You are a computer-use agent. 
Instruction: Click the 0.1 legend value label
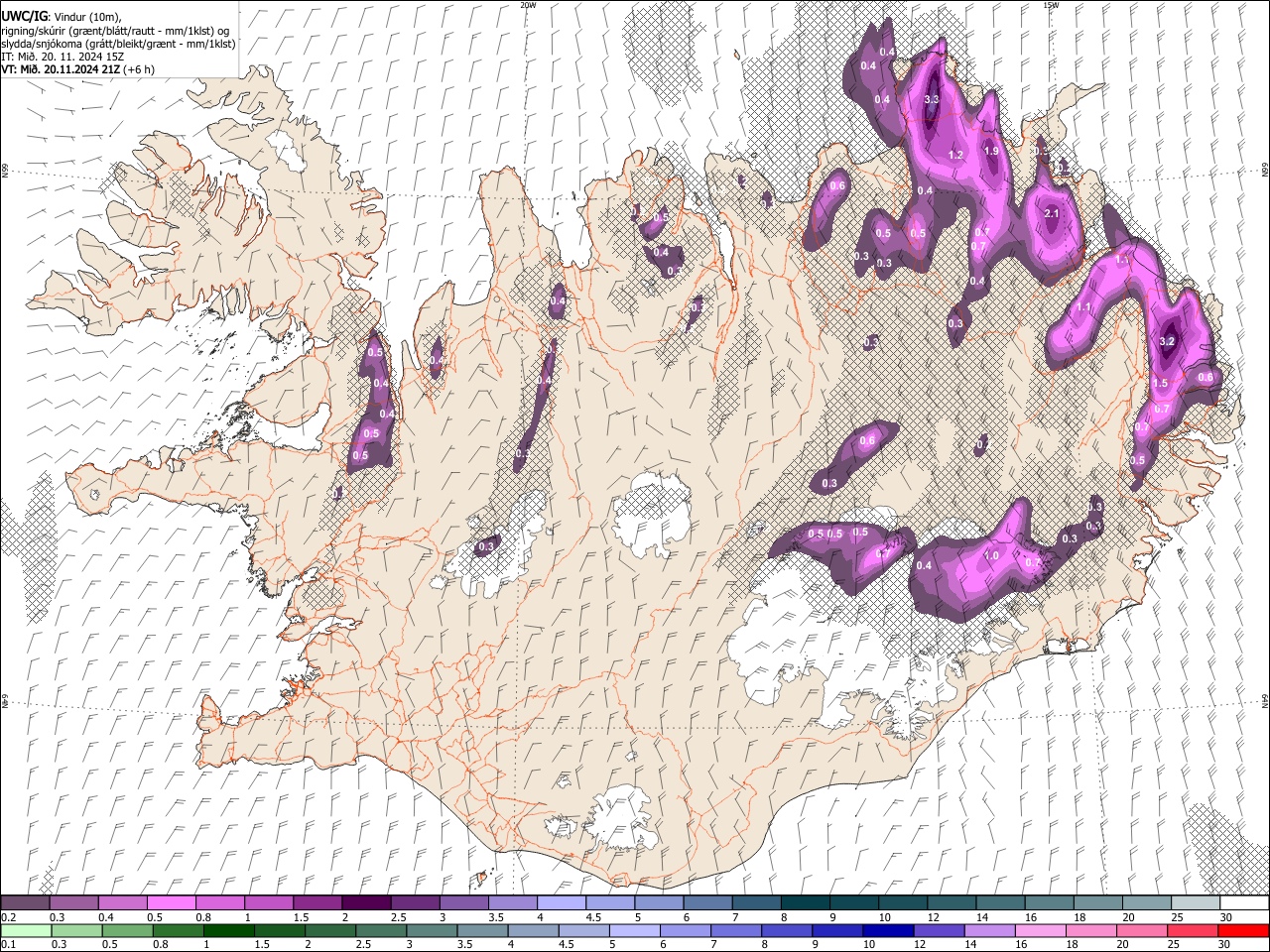click(x=9, y=944)
